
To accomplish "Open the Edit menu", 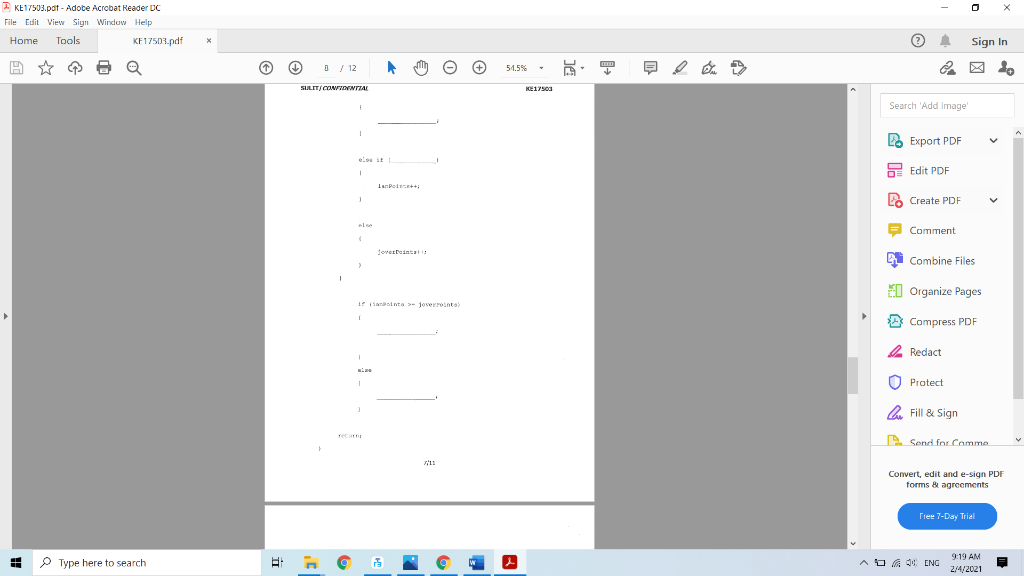I will coord(32,22).
